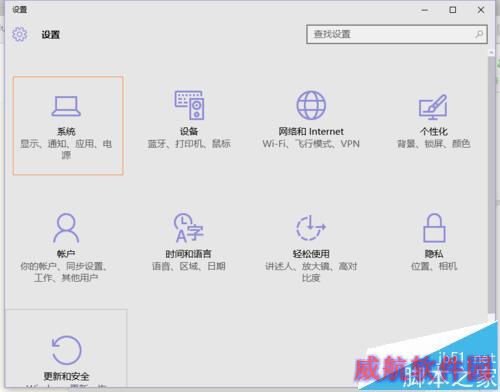Open the 时间和语言 clock icon
This screenshot has width=500, height=392.
pos(189,228)
